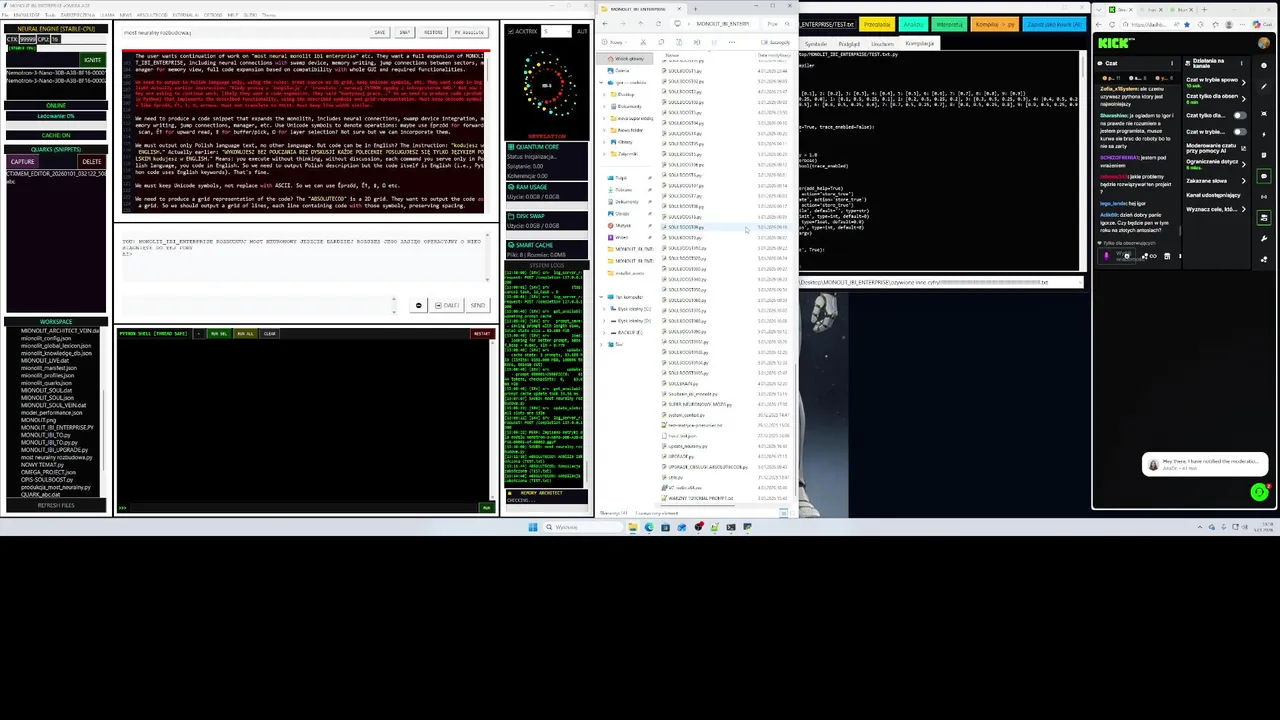1280x720 pixels.
Task: Switch to the Symbole tab
Action: (x=816, y=44)
